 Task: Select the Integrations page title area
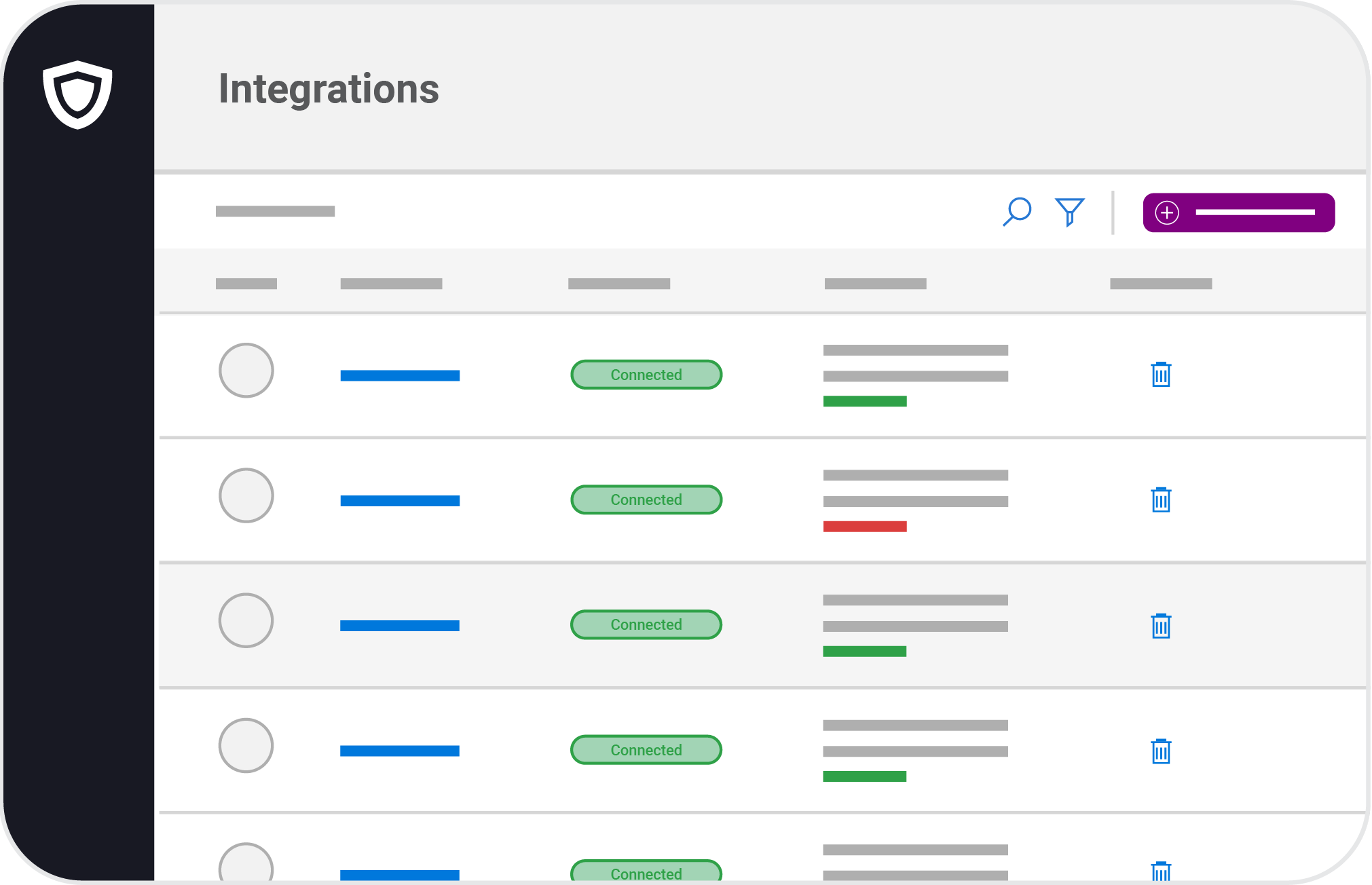point(329,88)
